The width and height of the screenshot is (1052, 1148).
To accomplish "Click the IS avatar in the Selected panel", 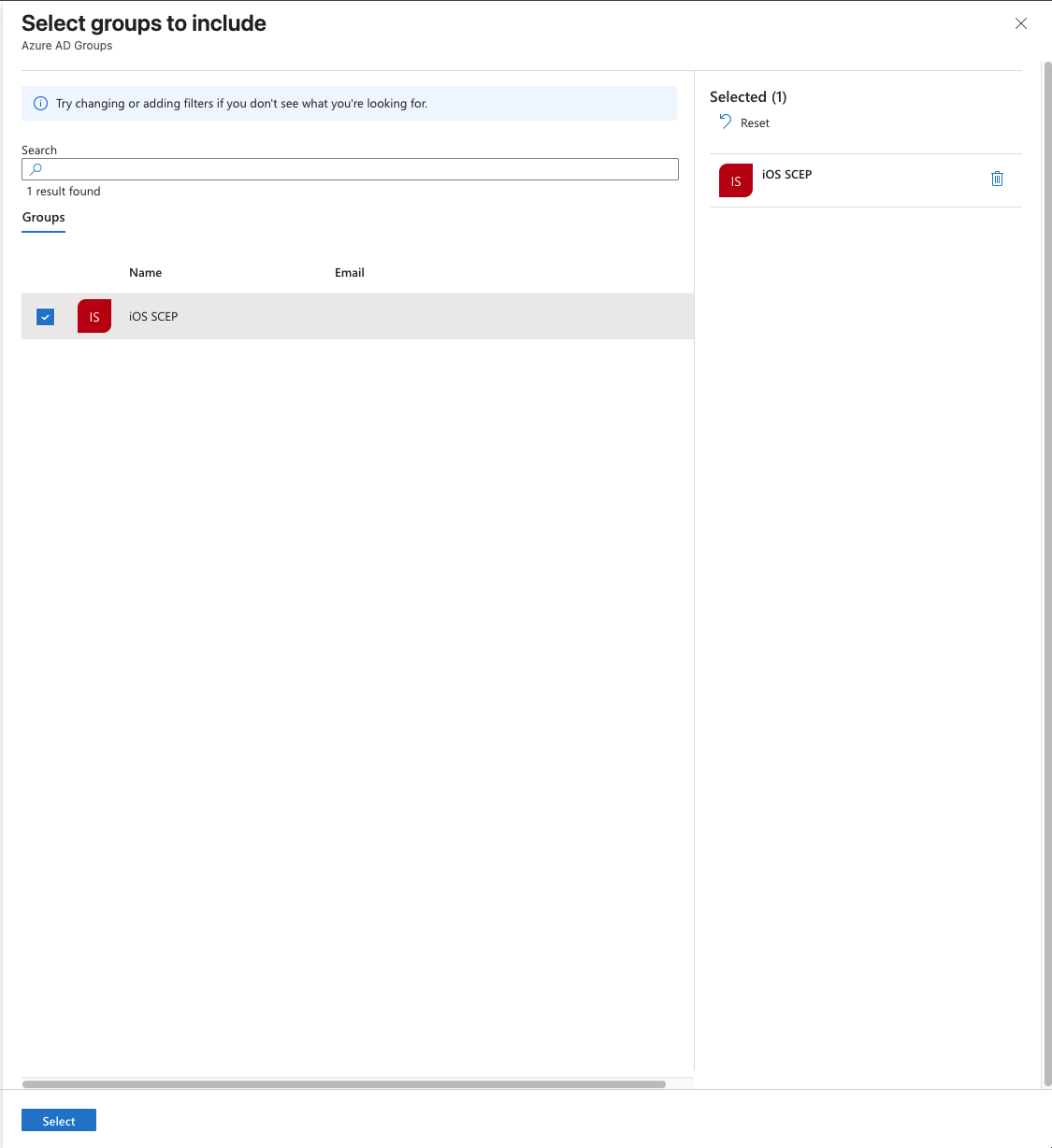I will pos(735,180).
